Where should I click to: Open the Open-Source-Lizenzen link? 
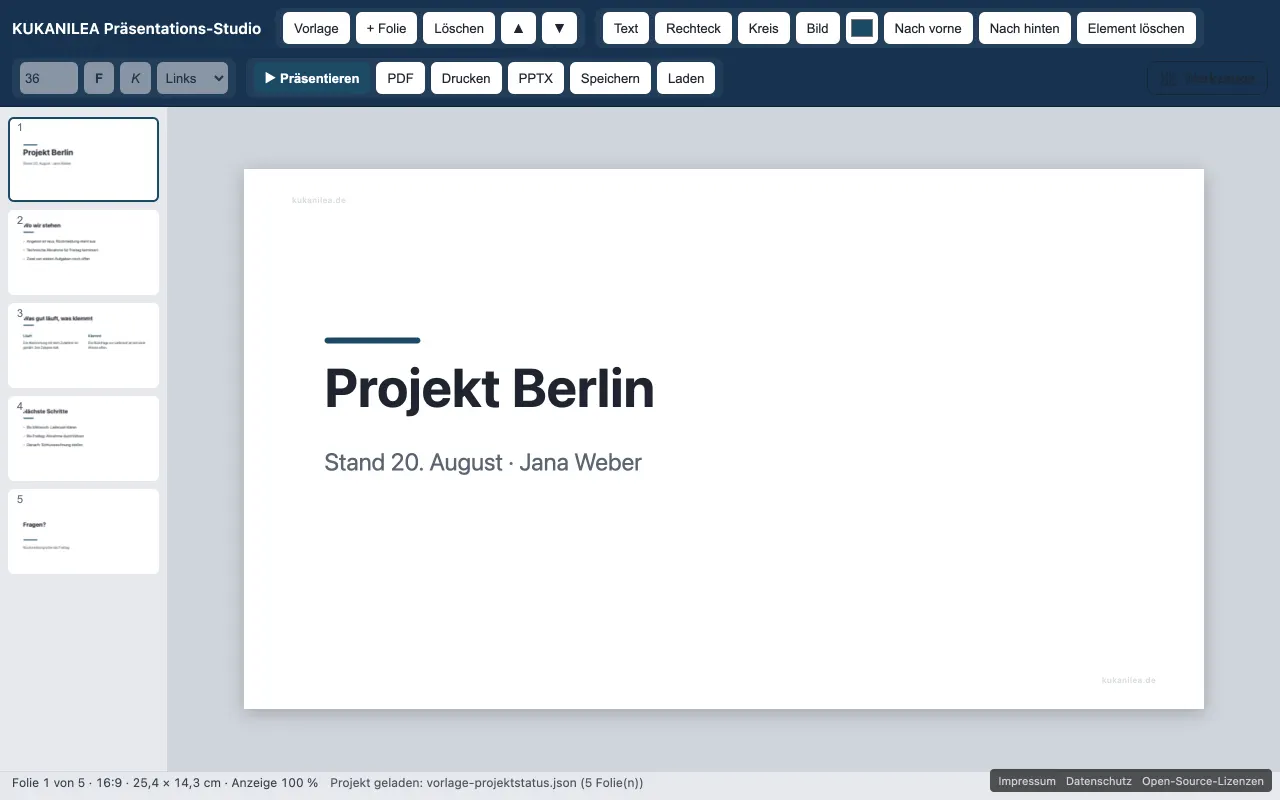point(1204,782)
